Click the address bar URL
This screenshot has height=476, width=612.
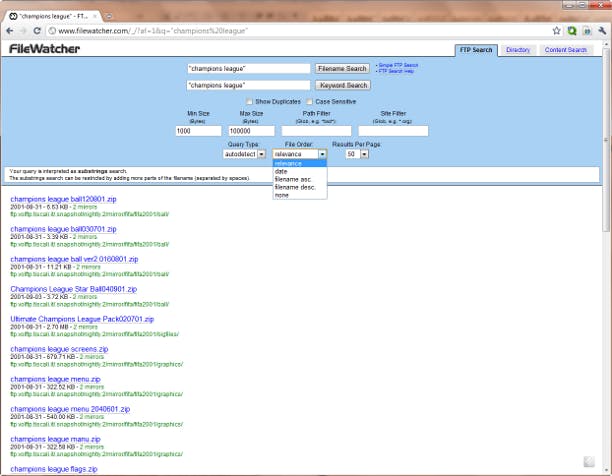[152, 31]
